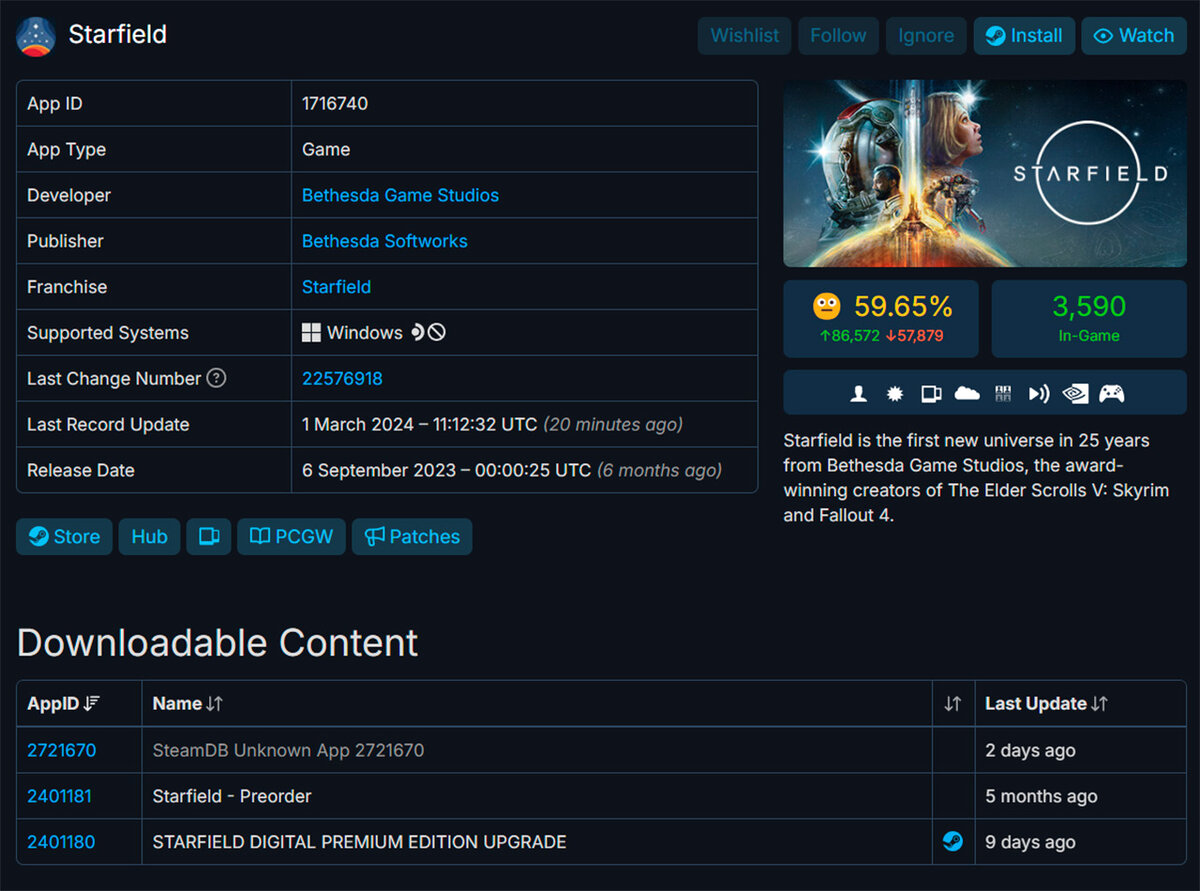Ignore Starfield
Screen dimensions: 1200x891
926,36
